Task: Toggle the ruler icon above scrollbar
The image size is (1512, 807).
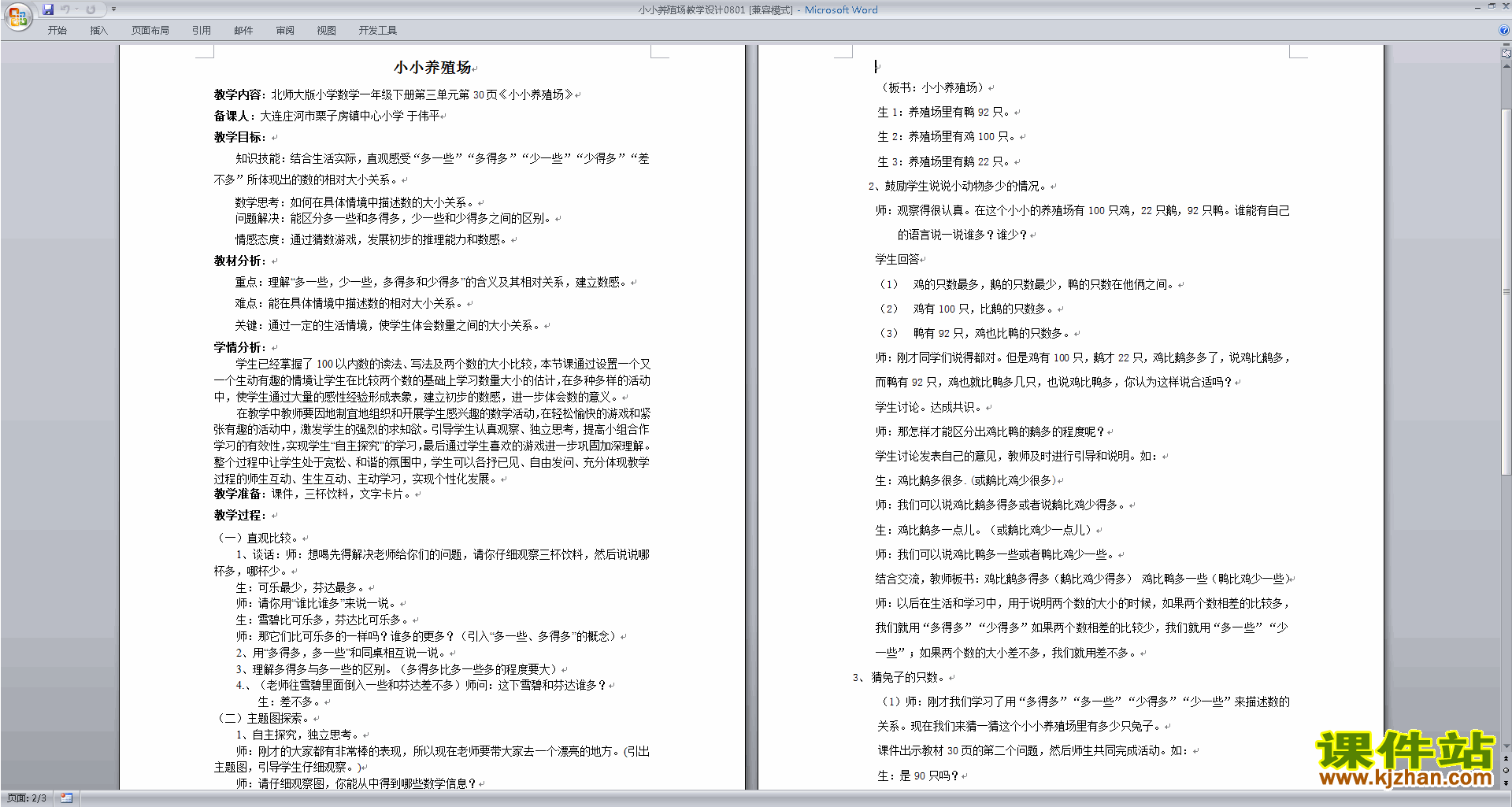Action: tap(1506, 54)
